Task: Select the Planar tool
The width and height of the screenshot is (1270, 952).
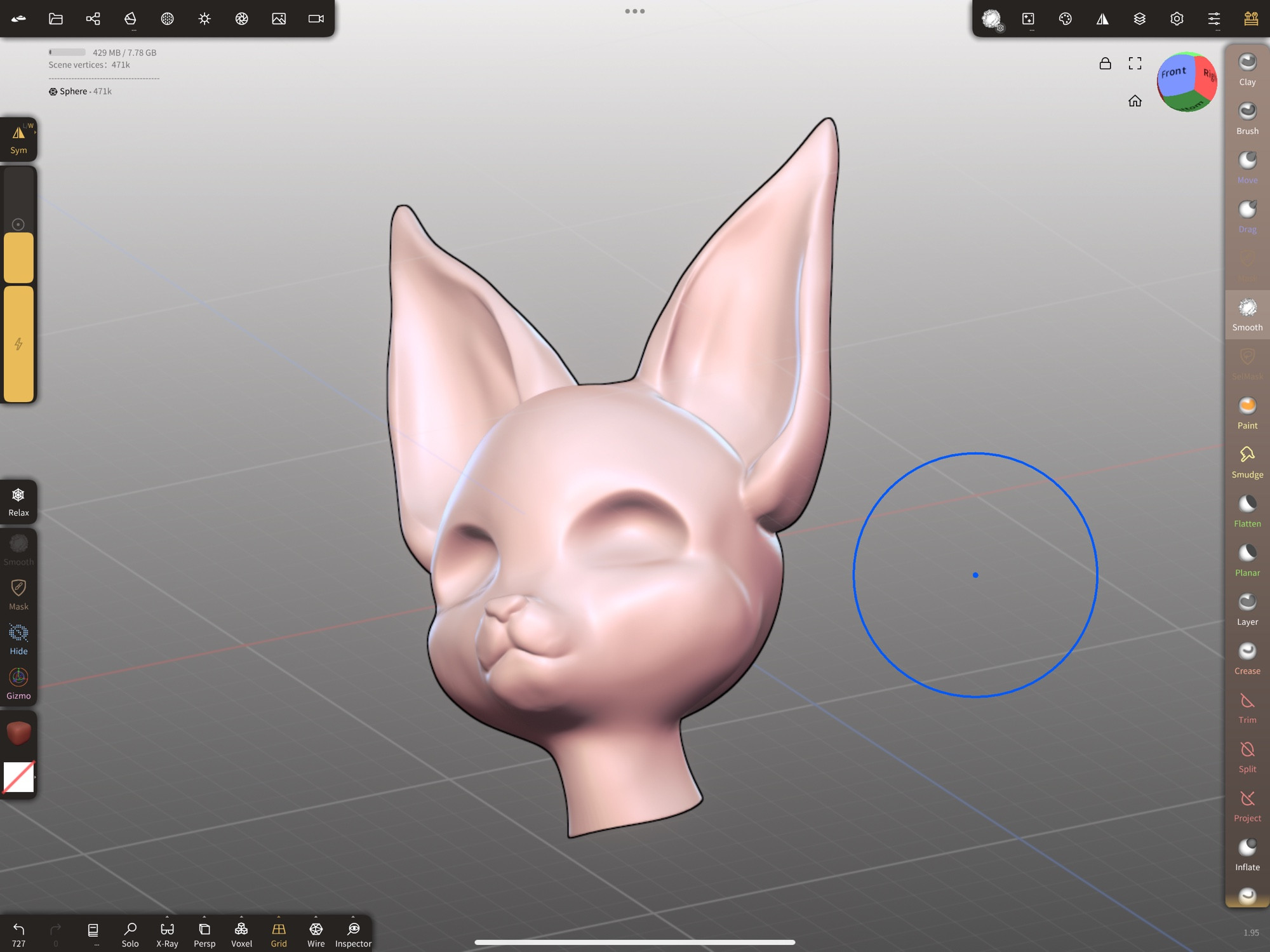Action: (1247, 560)
